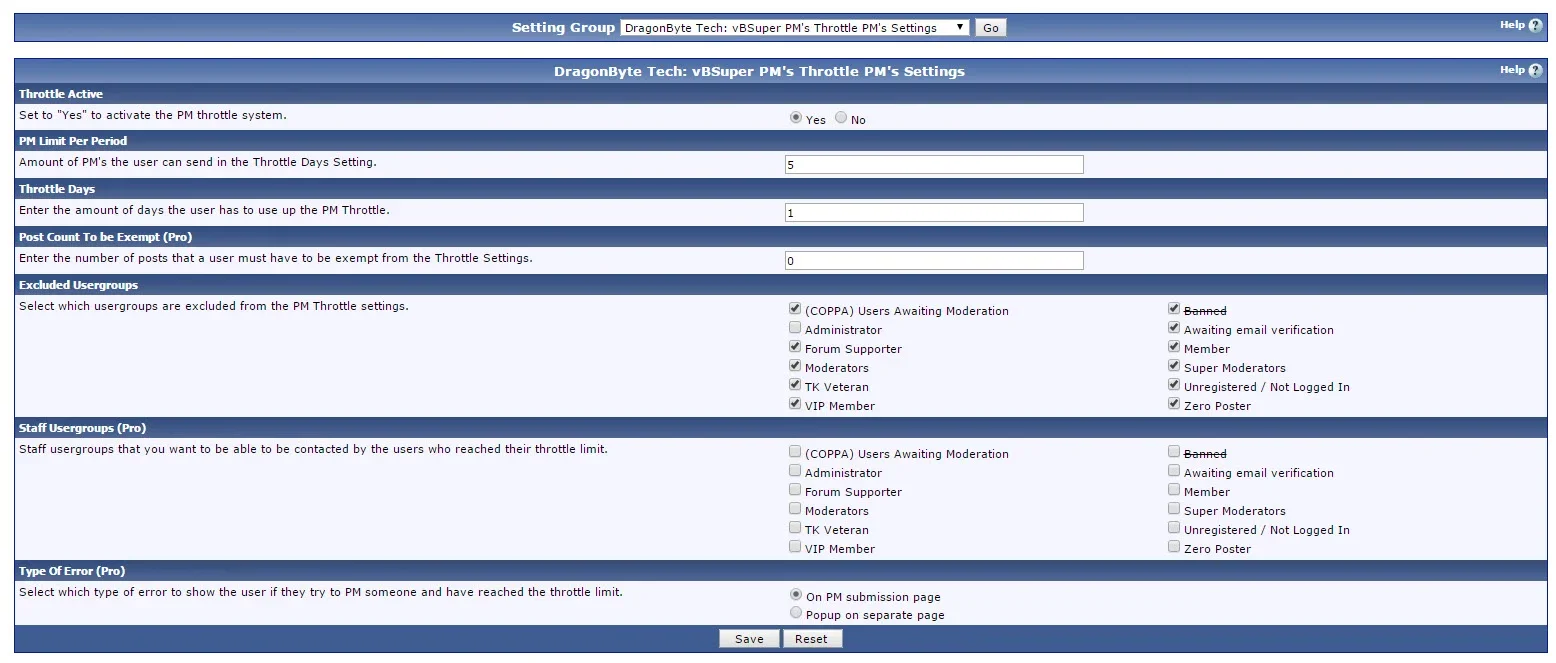Click the Throttle Days section heading
Image resolution: width=1556 pixels, height=663 pixels.
(57, 189)
